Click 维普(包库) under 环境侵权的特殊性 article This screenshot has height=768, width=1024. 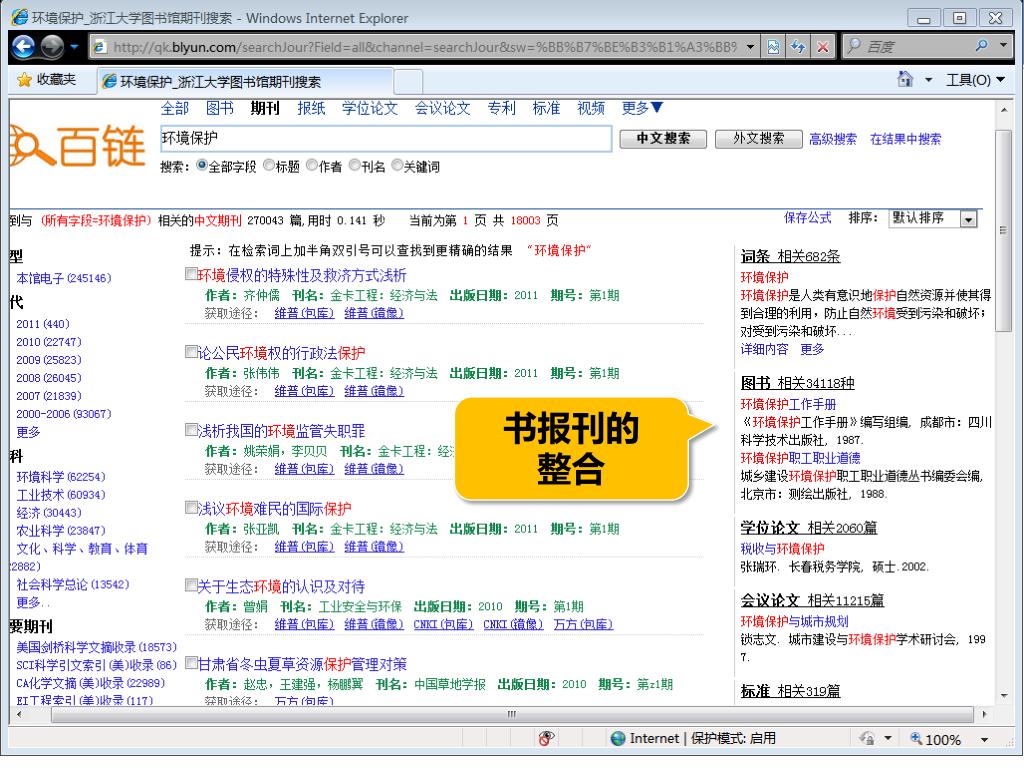tap(304, 313)
